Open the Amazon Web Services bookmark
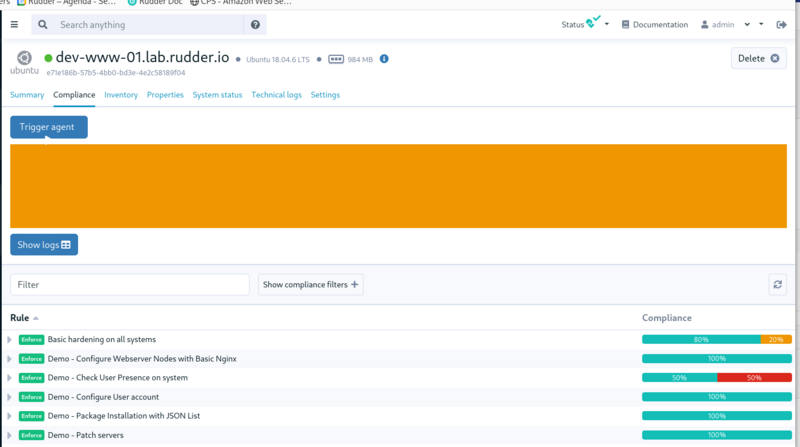 [241, 3]
